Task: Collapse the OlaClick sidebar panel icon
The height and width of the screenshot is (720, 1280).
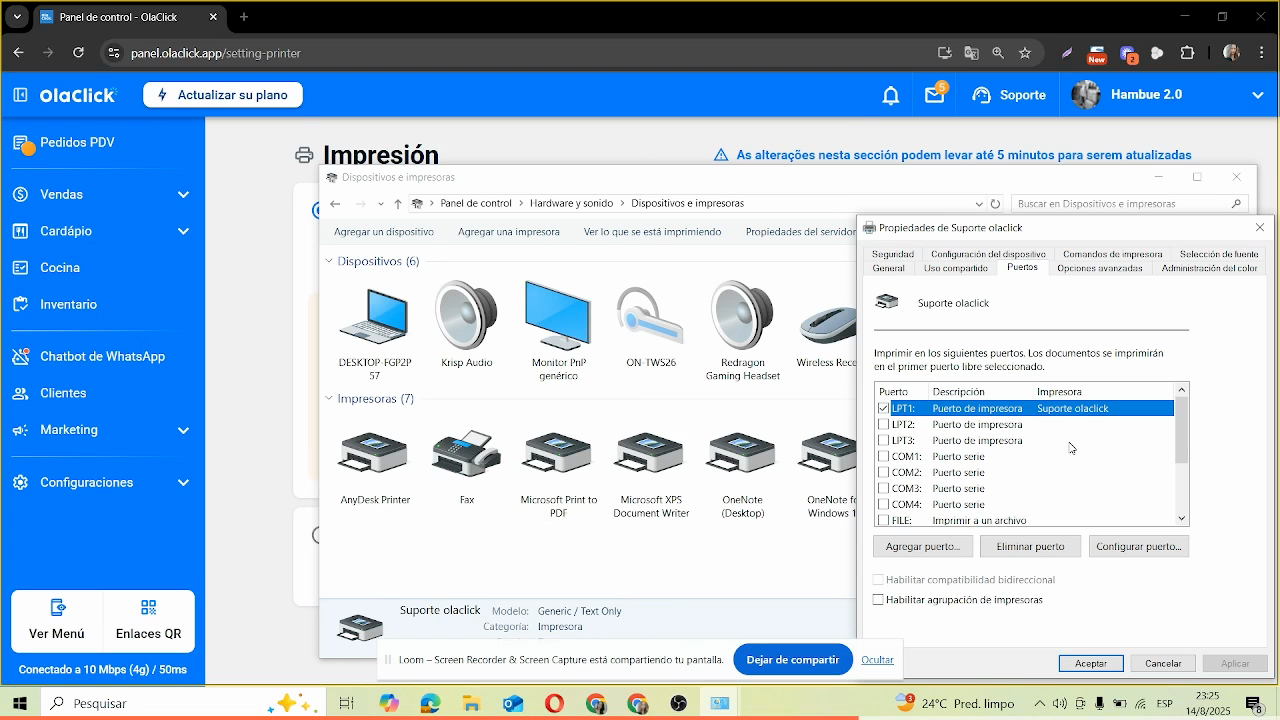Action: click(x=20, y=95)
